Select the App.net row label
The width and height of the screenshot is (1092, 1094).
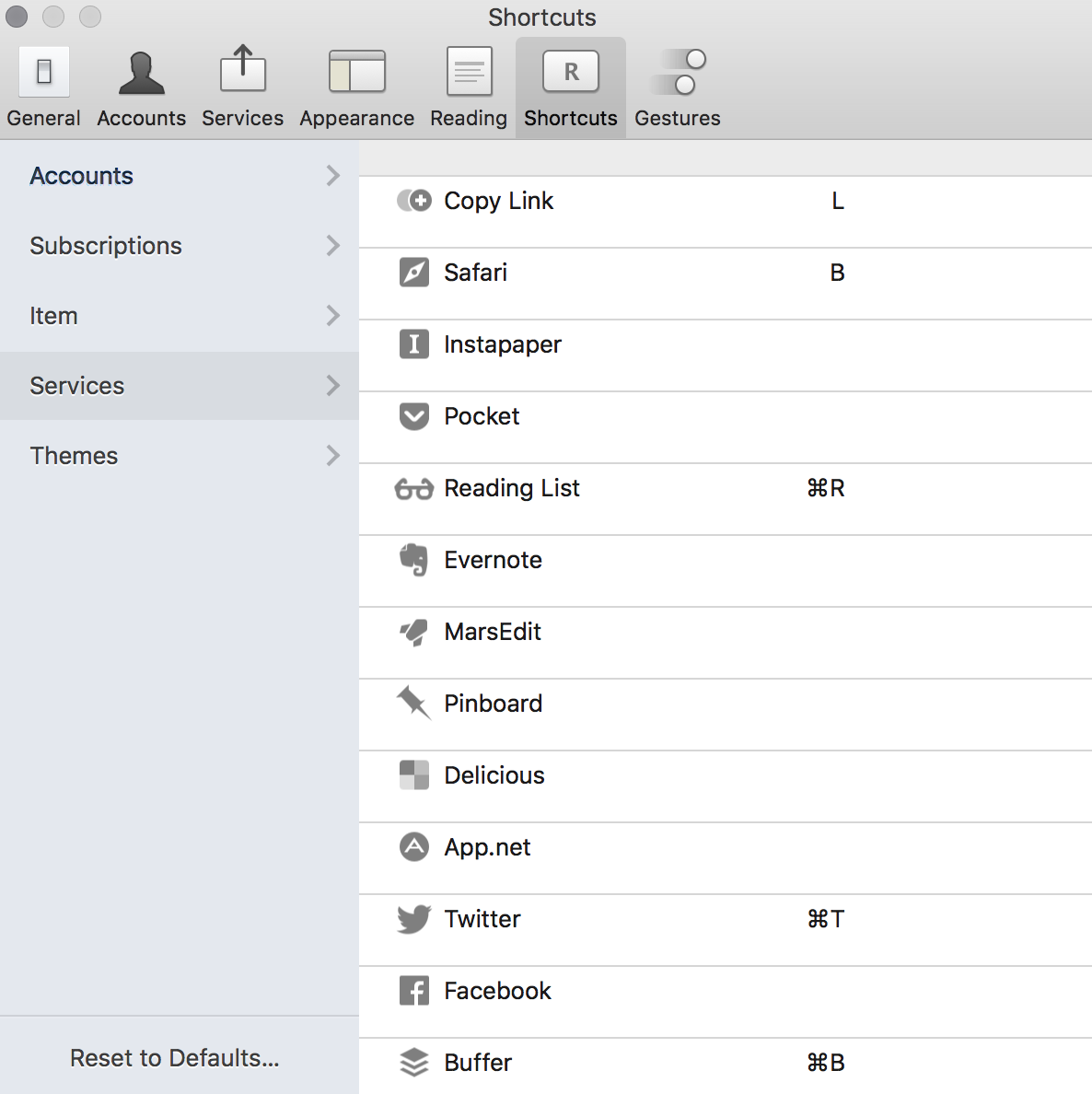click(487, 848)
